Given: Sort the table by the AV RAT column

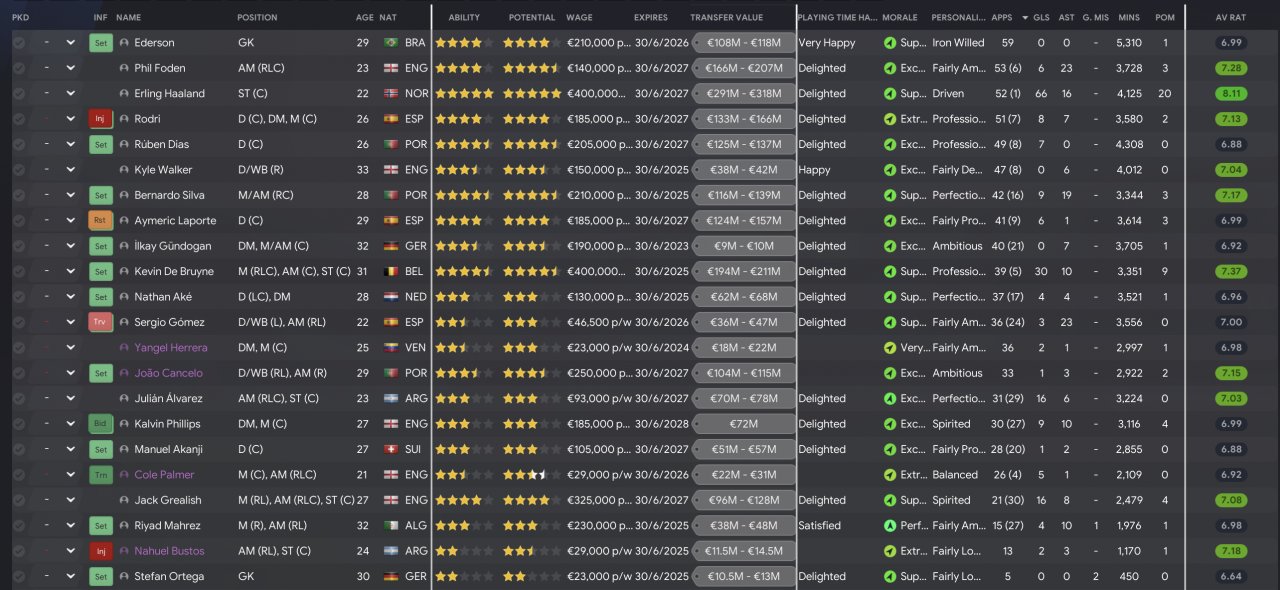Looking at the screenshot, I should pyautogui.click(x=1230, y=18).
